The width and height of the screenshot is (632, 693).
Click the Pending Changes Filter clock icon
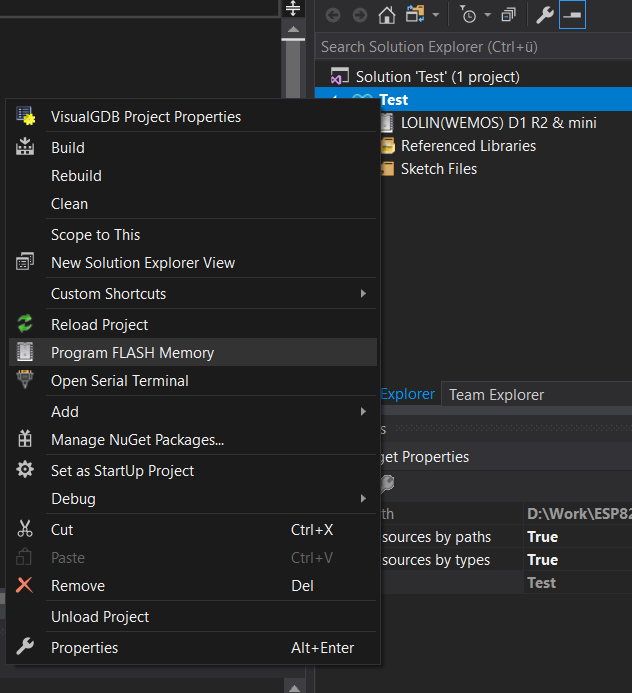[x=468, y=15]
